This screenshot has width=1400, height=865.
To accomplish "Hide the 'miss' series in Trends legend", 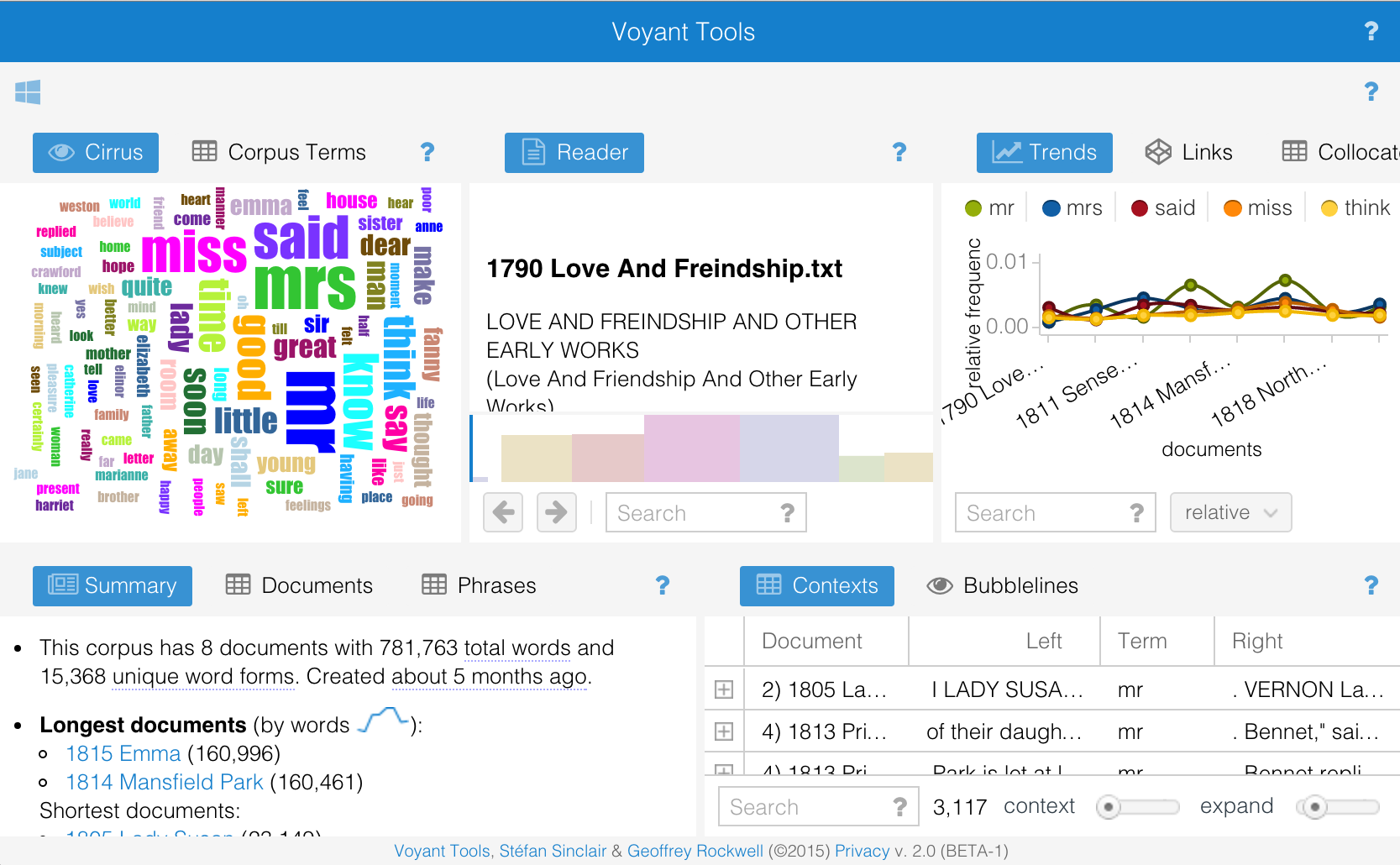I will [x=1256, y=208].
